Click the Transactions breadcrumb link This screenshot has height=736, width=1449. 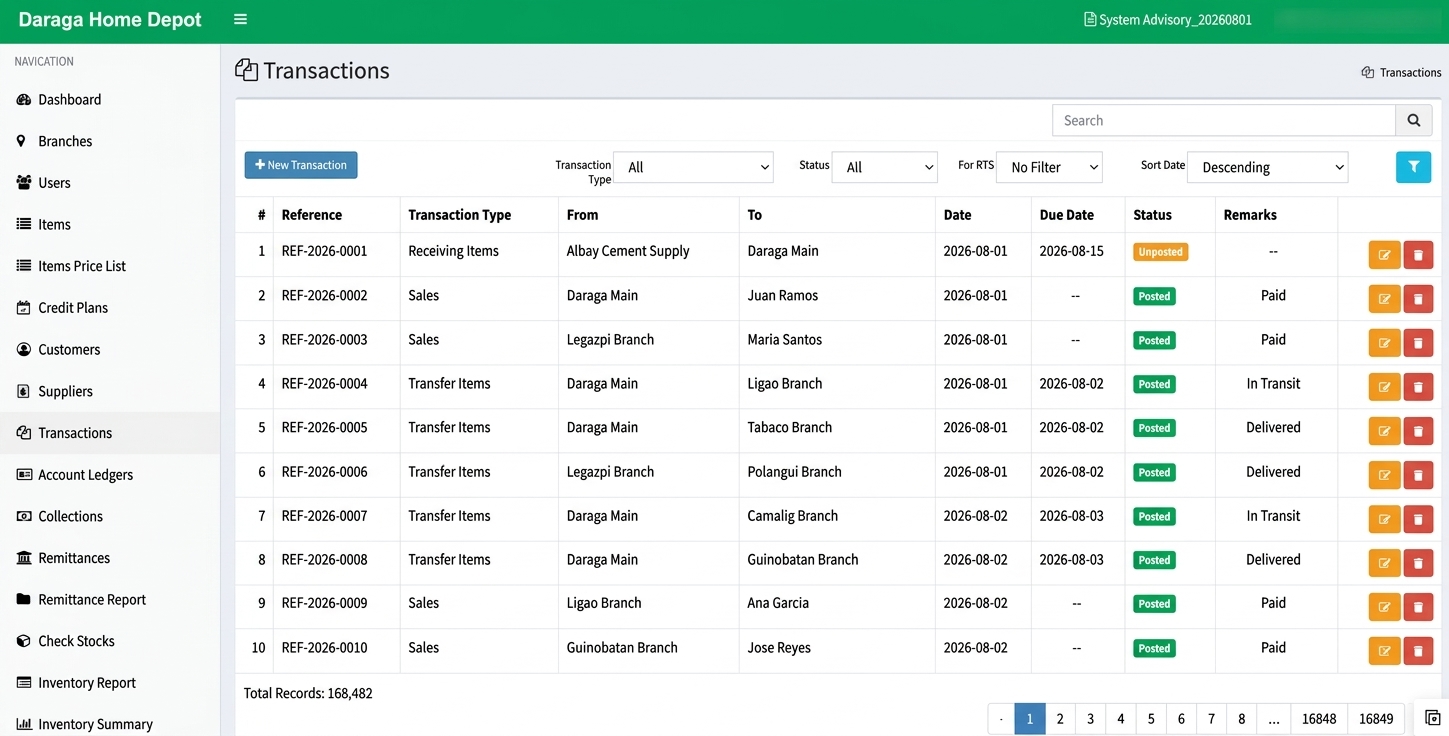point(1401,73)
